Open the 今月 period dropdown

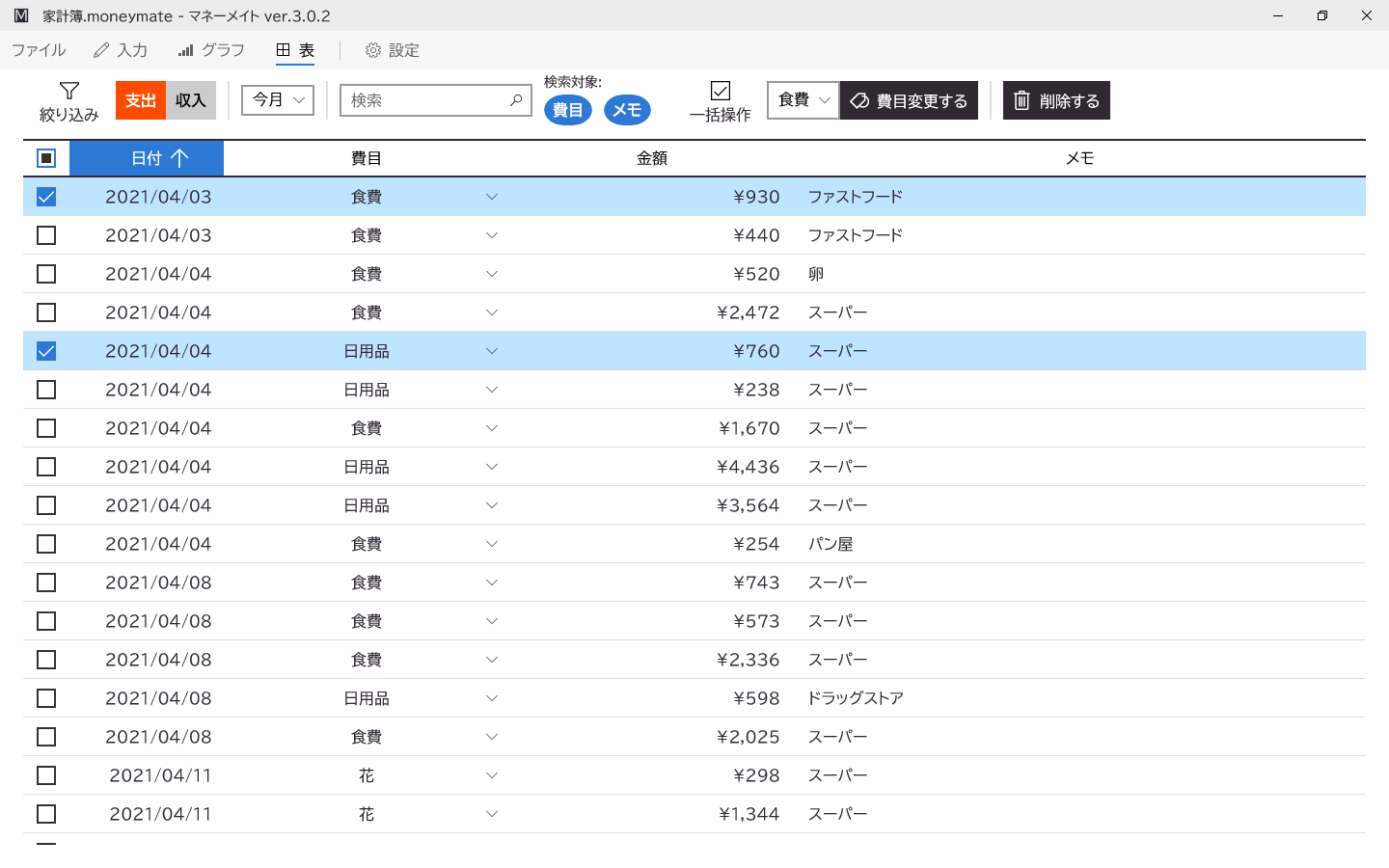point(278,99)
